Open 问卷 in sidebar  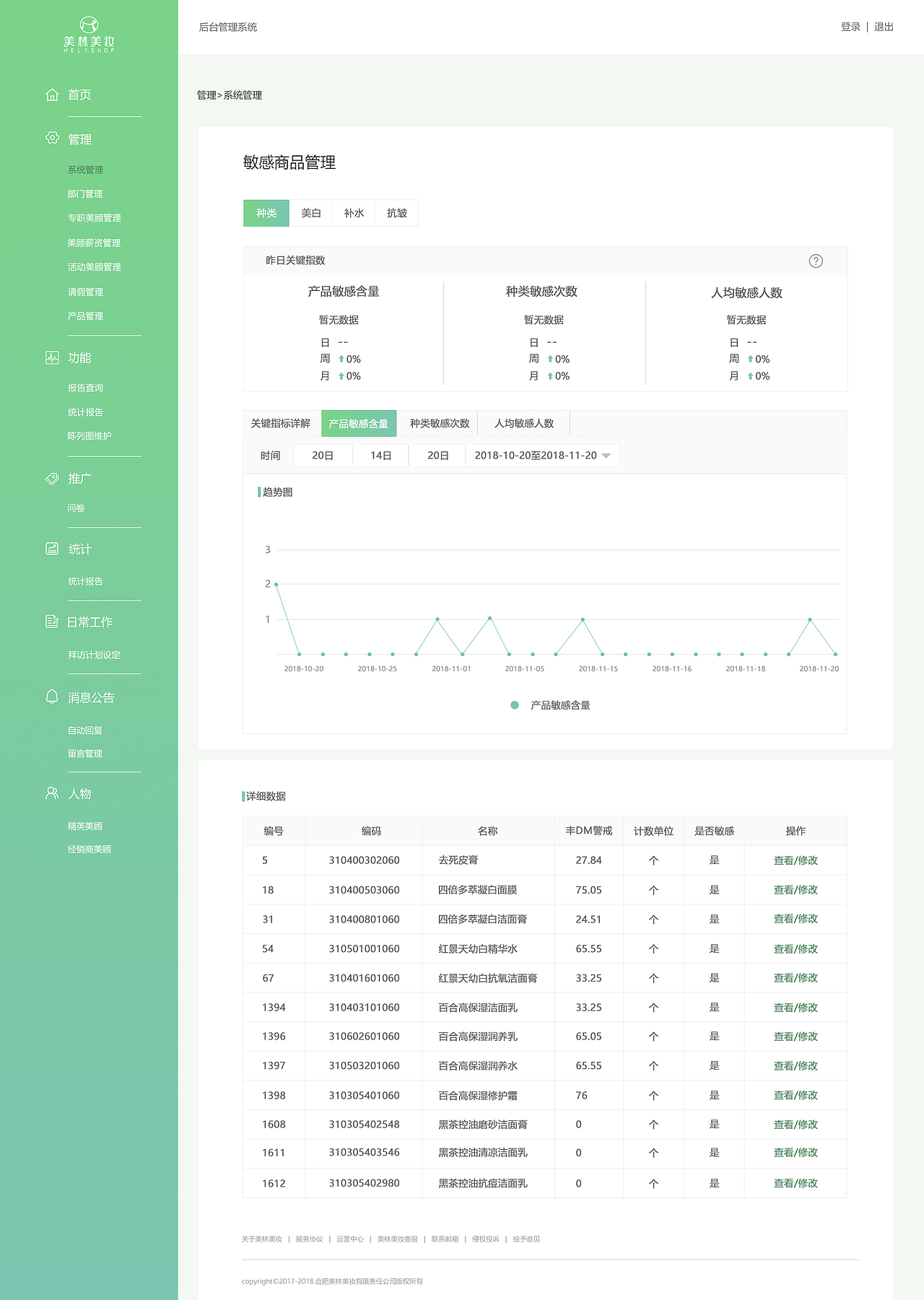(x=76, y=508)
